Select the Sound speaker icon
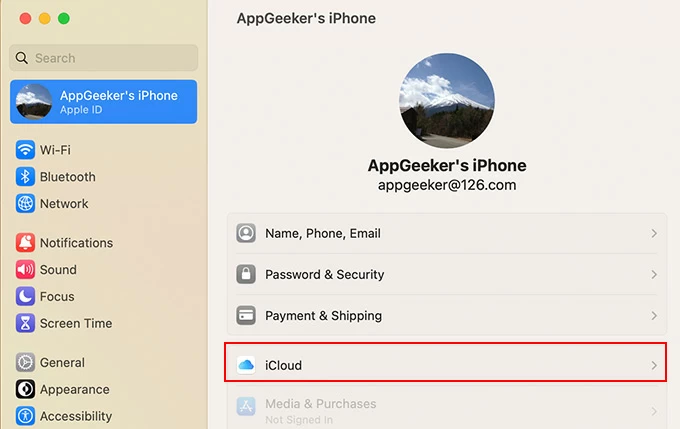 coord(26,270)
